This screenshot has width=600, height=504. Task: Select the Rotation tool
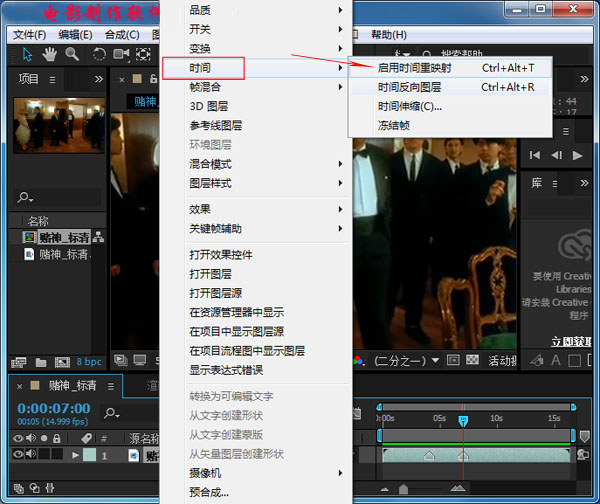(x=99, y=54)
